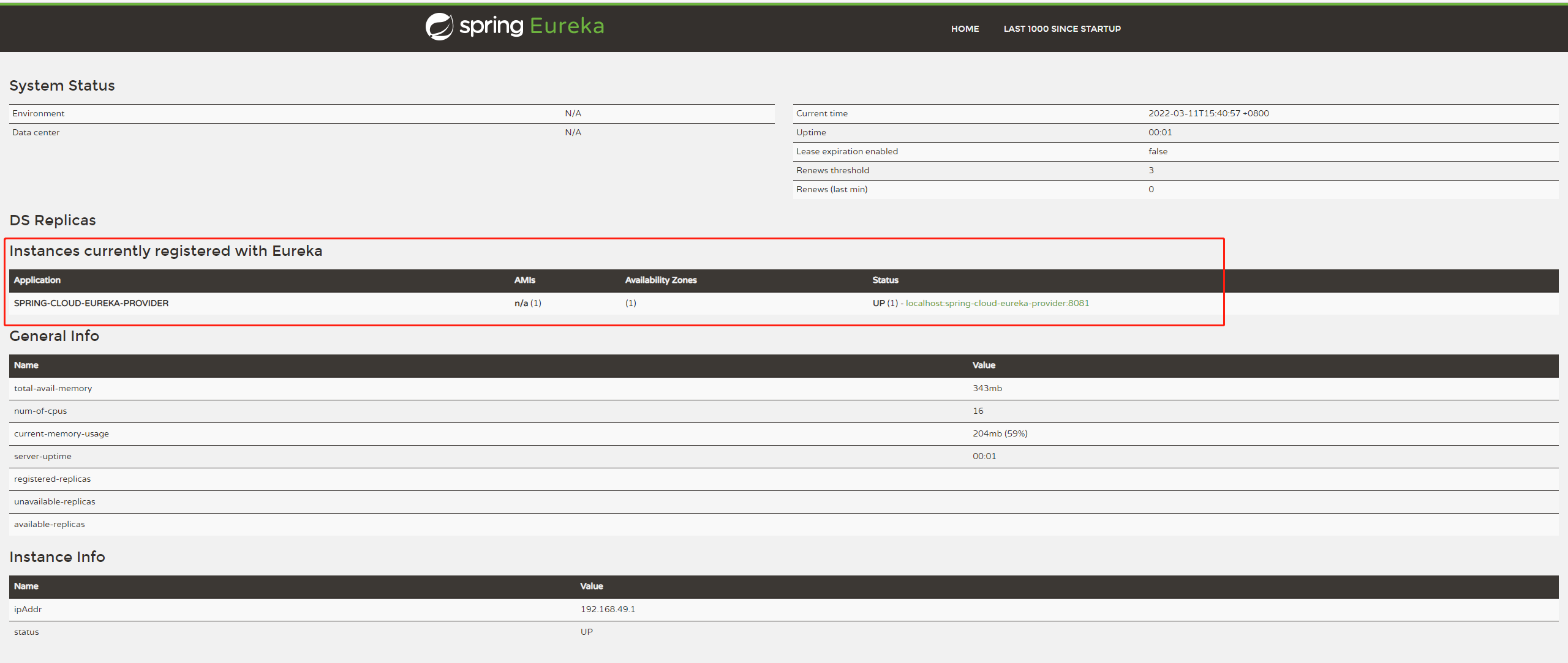Viewport: 1568px width, 663px height.
Task: Select the 204mb (59%) usage value
Action: (x=1000, y=433)
